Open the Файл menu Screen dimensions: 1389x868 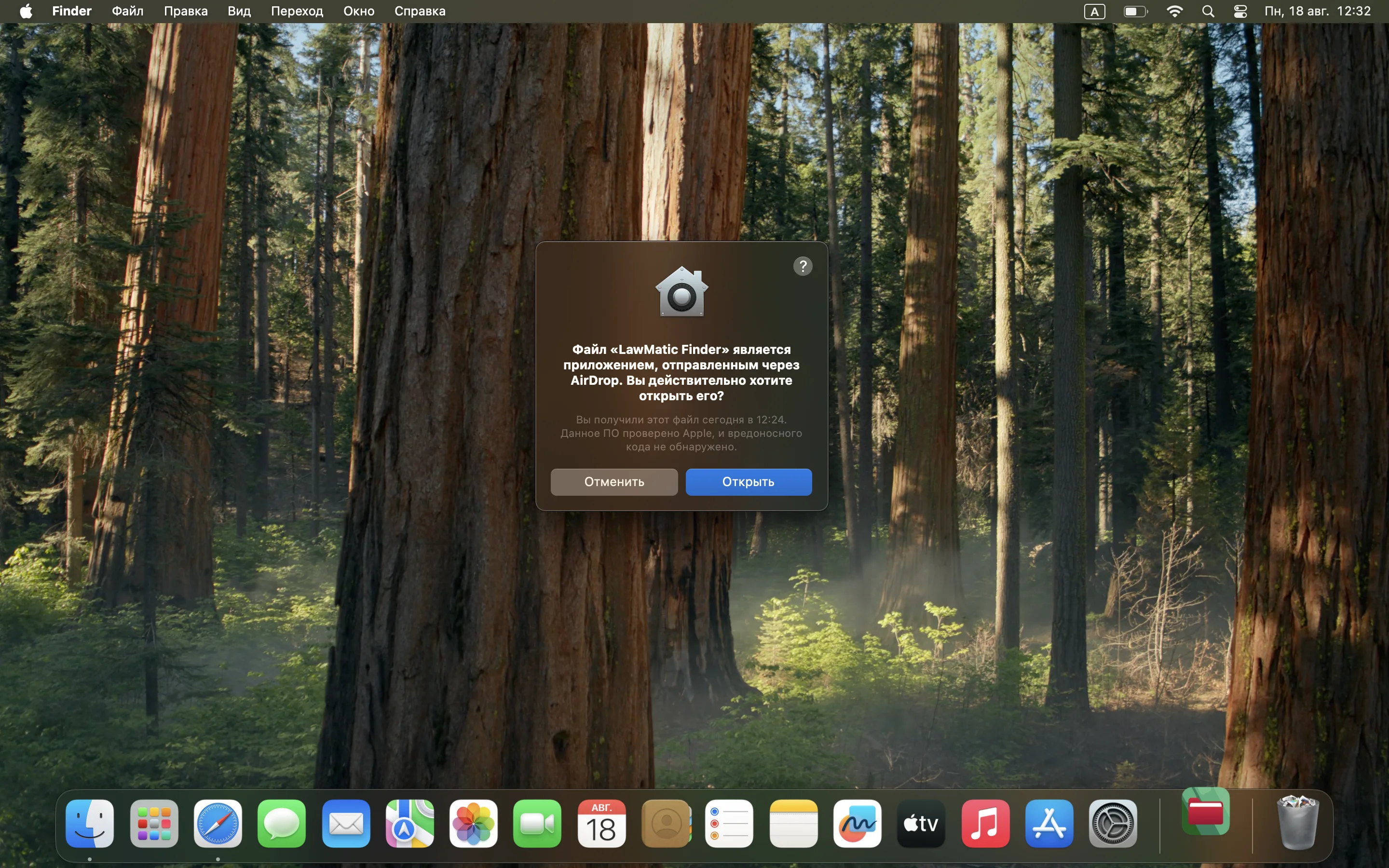[x=127, y=12]
